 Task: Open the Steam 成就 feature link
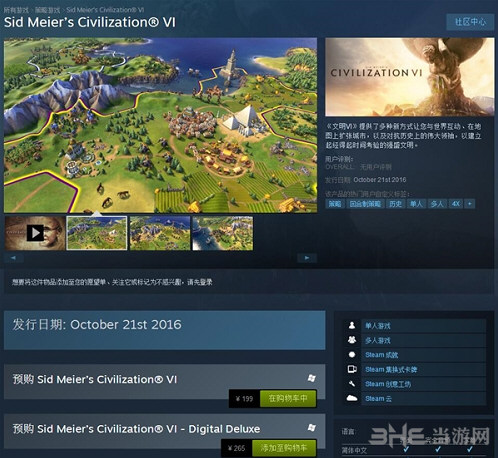[382, 355]
